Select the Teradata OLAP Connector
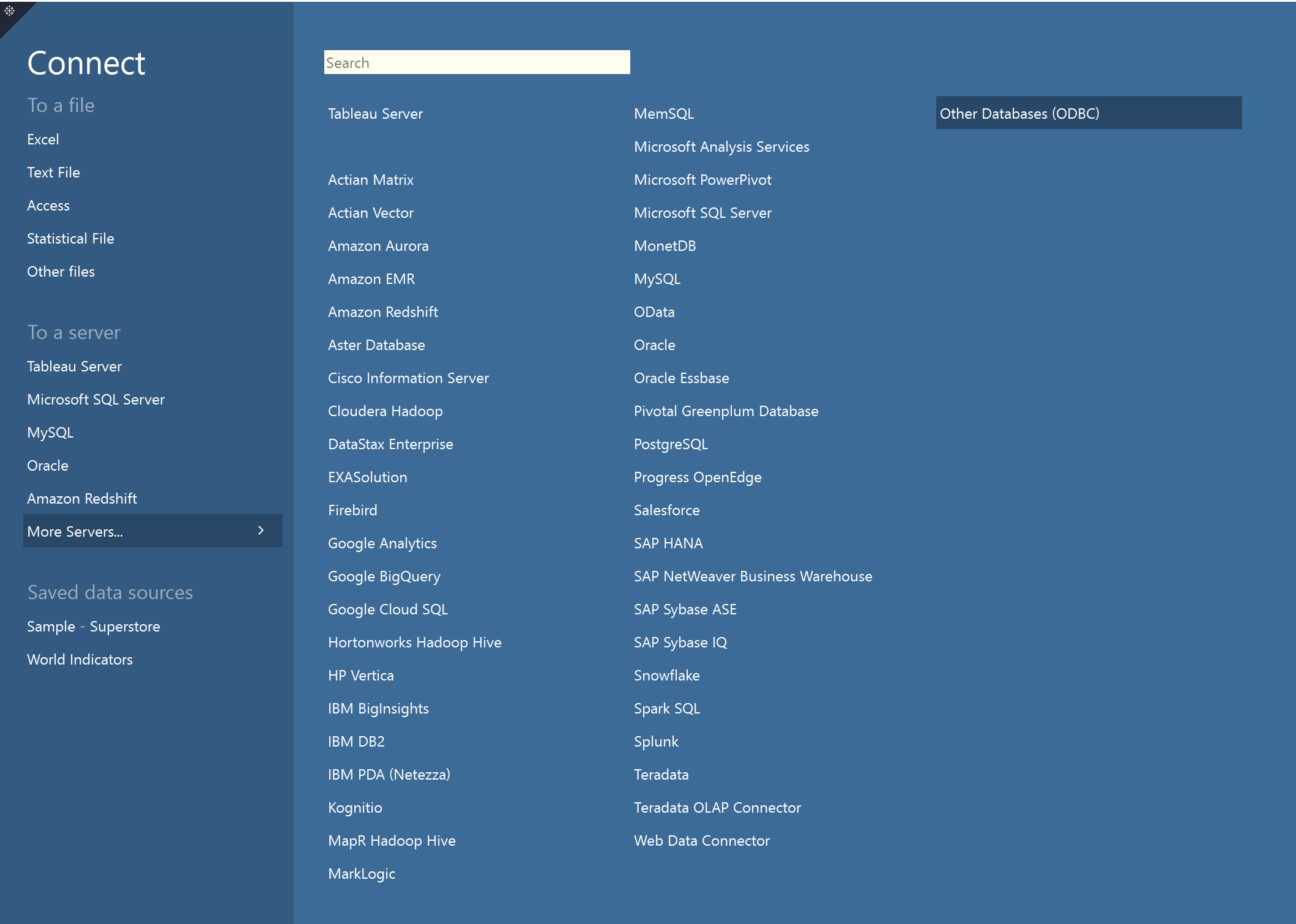 click(x=717, y=807)
